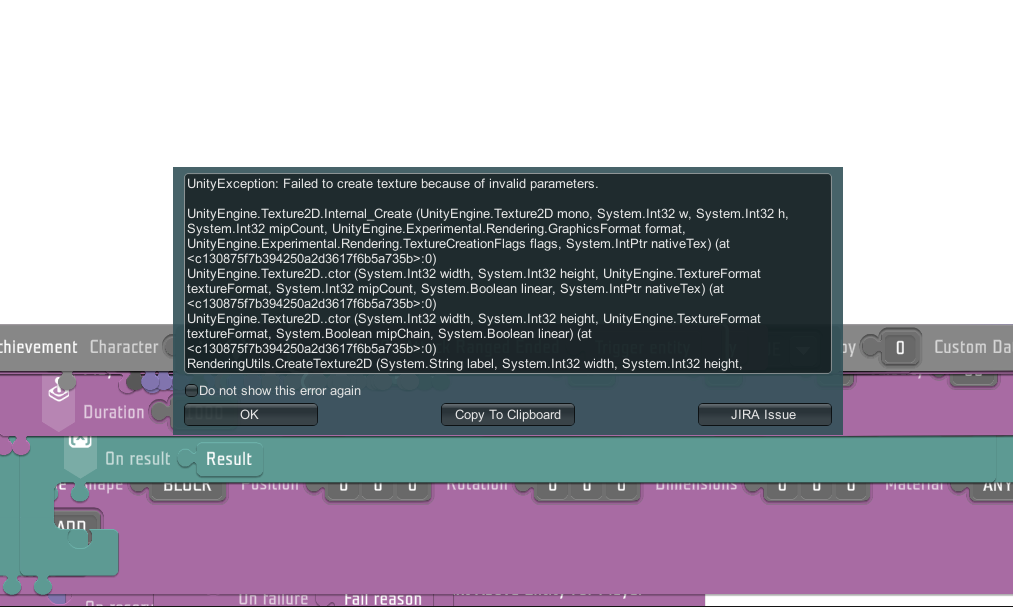Select the joystick icon beside Duration
The width and height of the screenshot is (1013, 607).
pyautogui.click(x=62, y=393)
